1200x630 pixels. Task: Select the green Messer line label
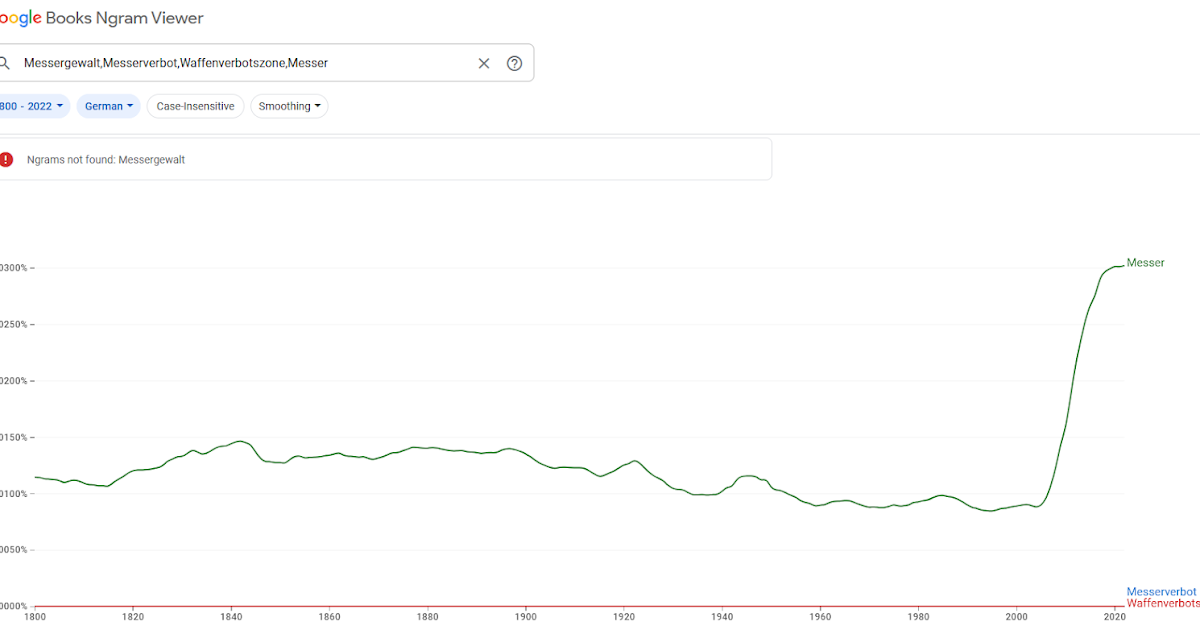tap(1145, 263)
